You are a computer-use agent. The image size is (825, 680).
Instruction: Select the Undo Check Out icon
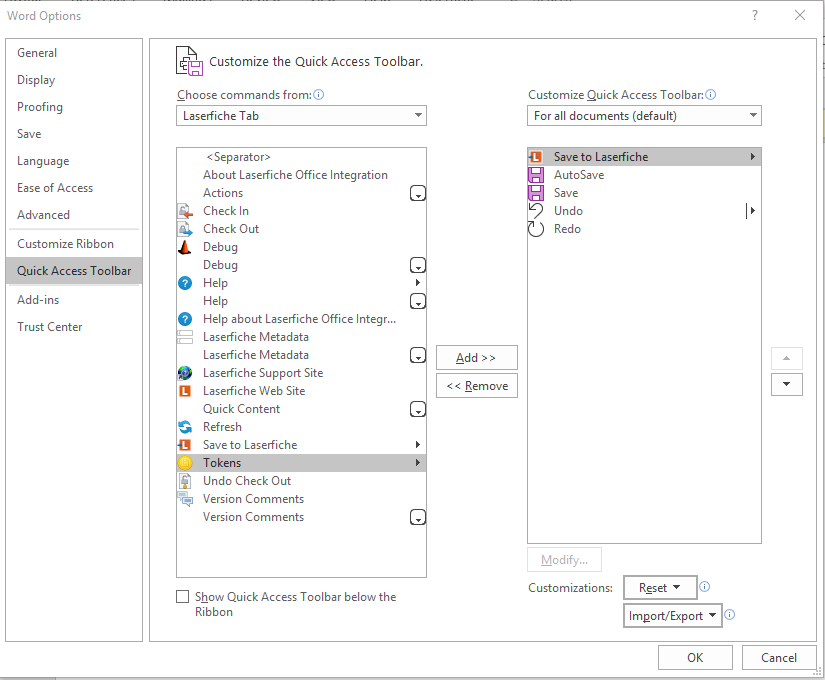(185, 481)
